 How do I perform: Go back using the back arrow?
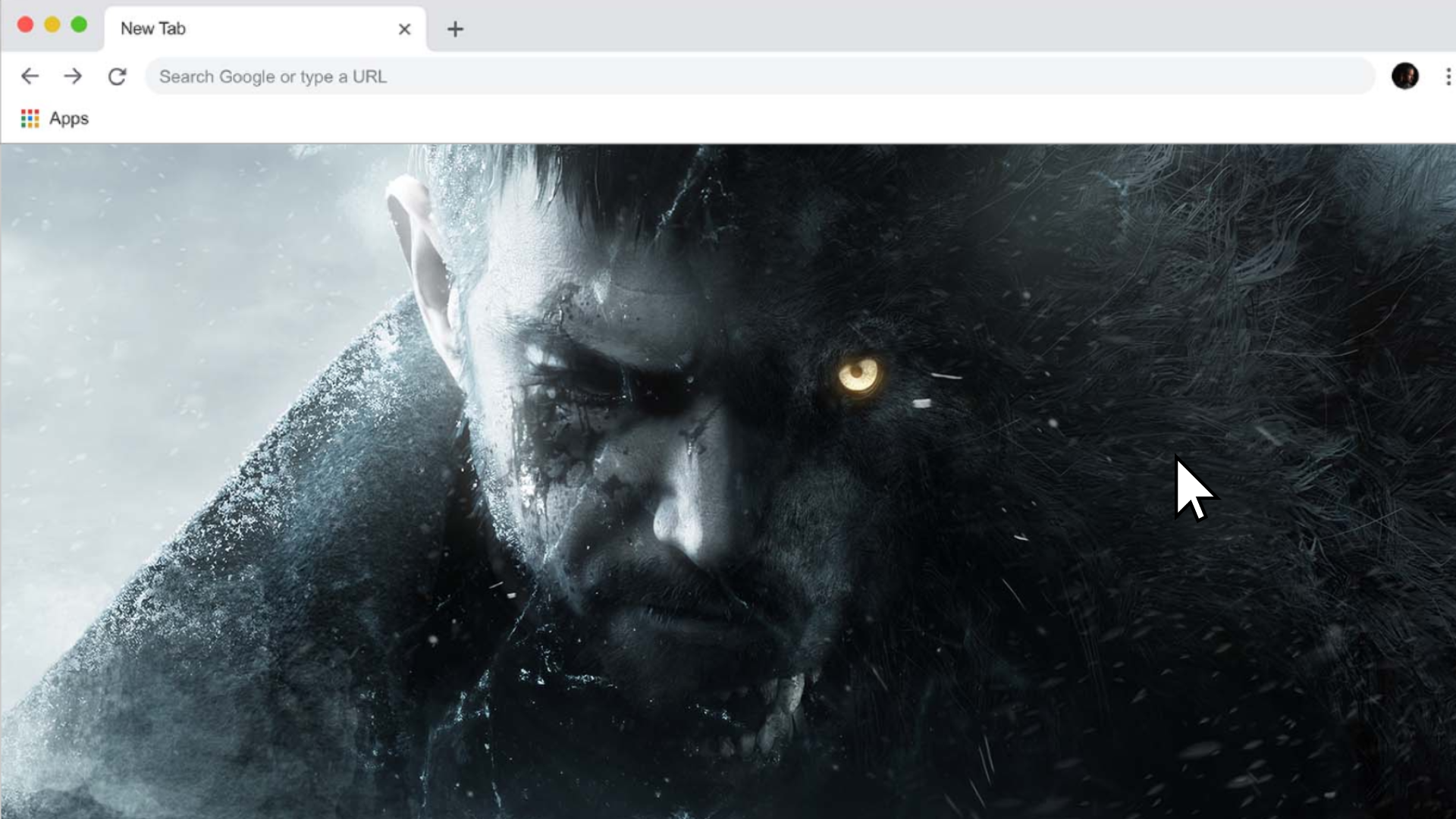pyautogui.click(x=30, y=76)
